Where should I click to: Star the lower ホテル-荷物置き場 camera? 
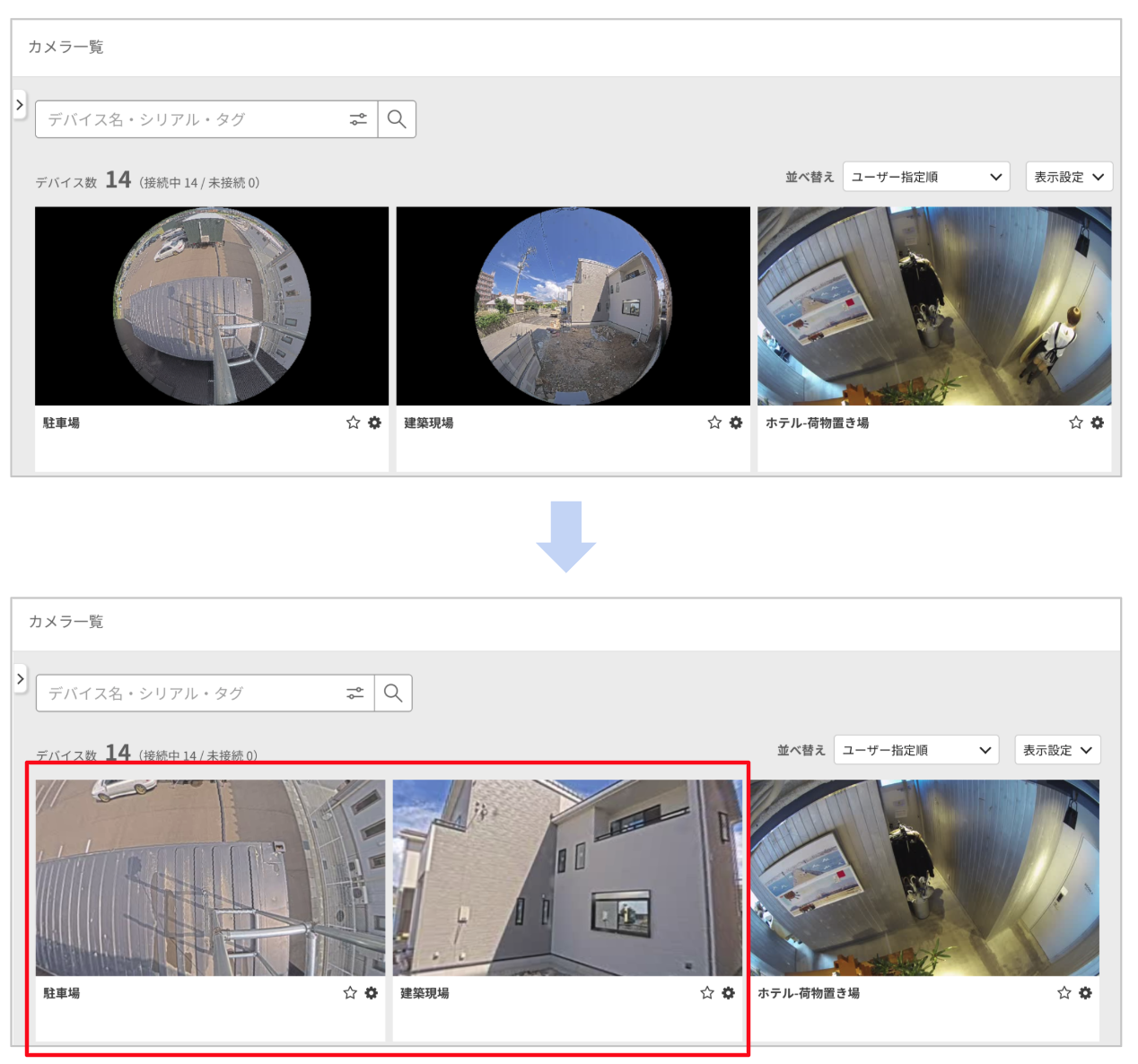1064,993
